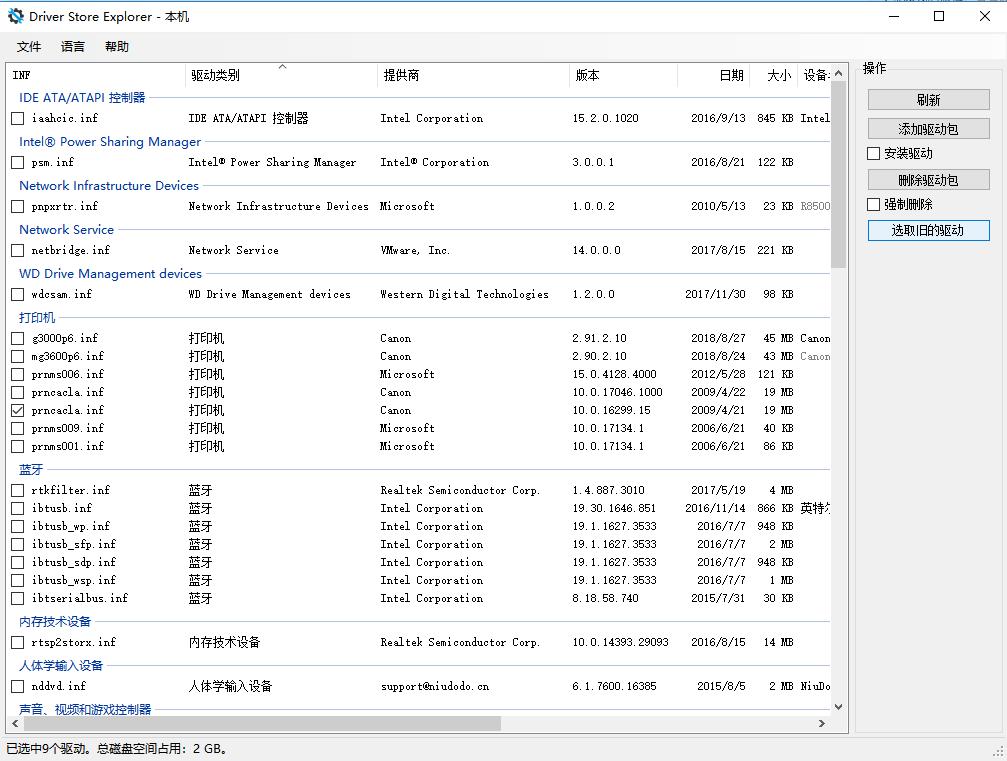Open the 文件 menu
This screenshot has width=1007, height=761.
28,46
